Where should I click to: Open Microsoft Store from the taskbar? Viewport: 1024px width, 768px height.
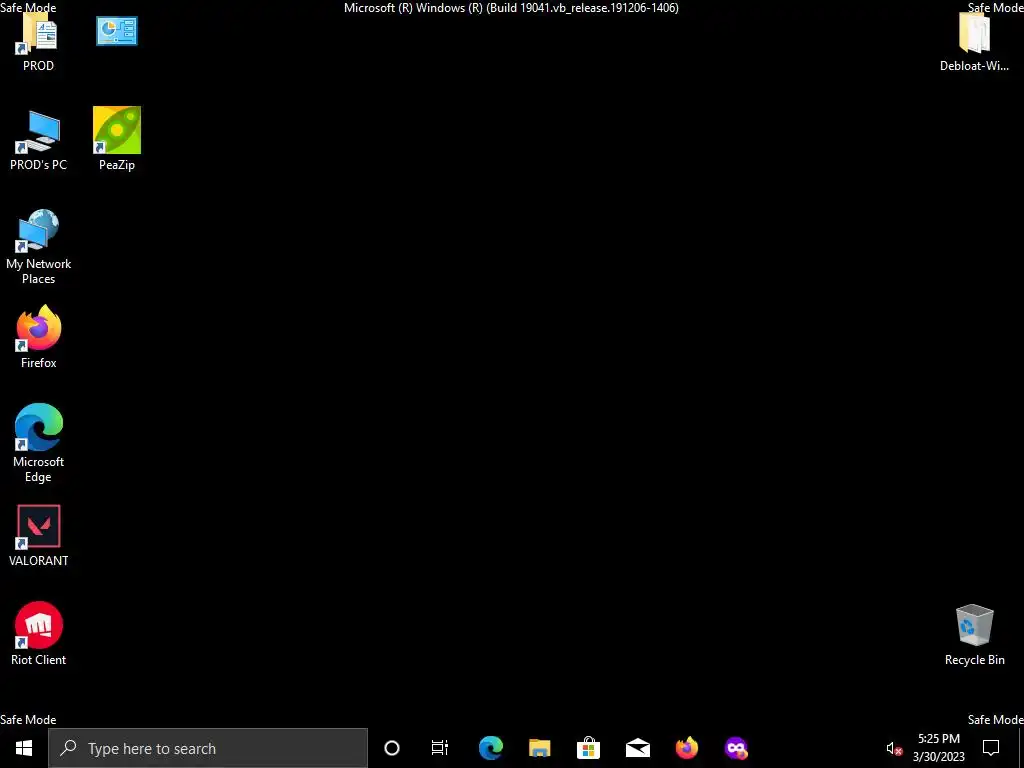coord(588,748)
